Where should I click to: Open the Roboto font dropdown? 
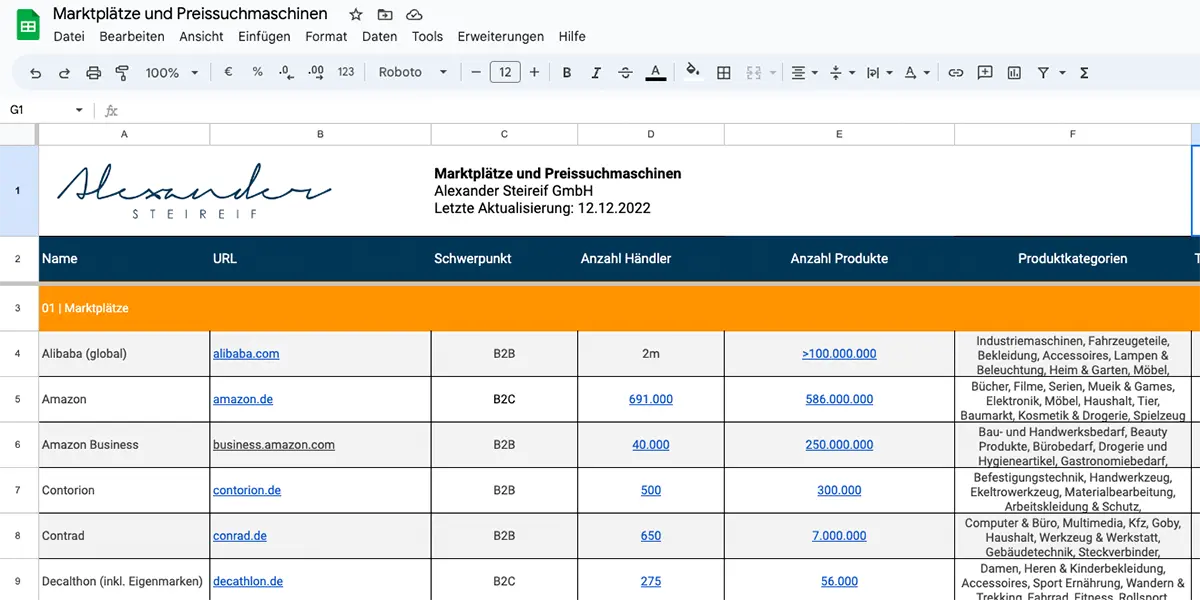pos(411,72)
